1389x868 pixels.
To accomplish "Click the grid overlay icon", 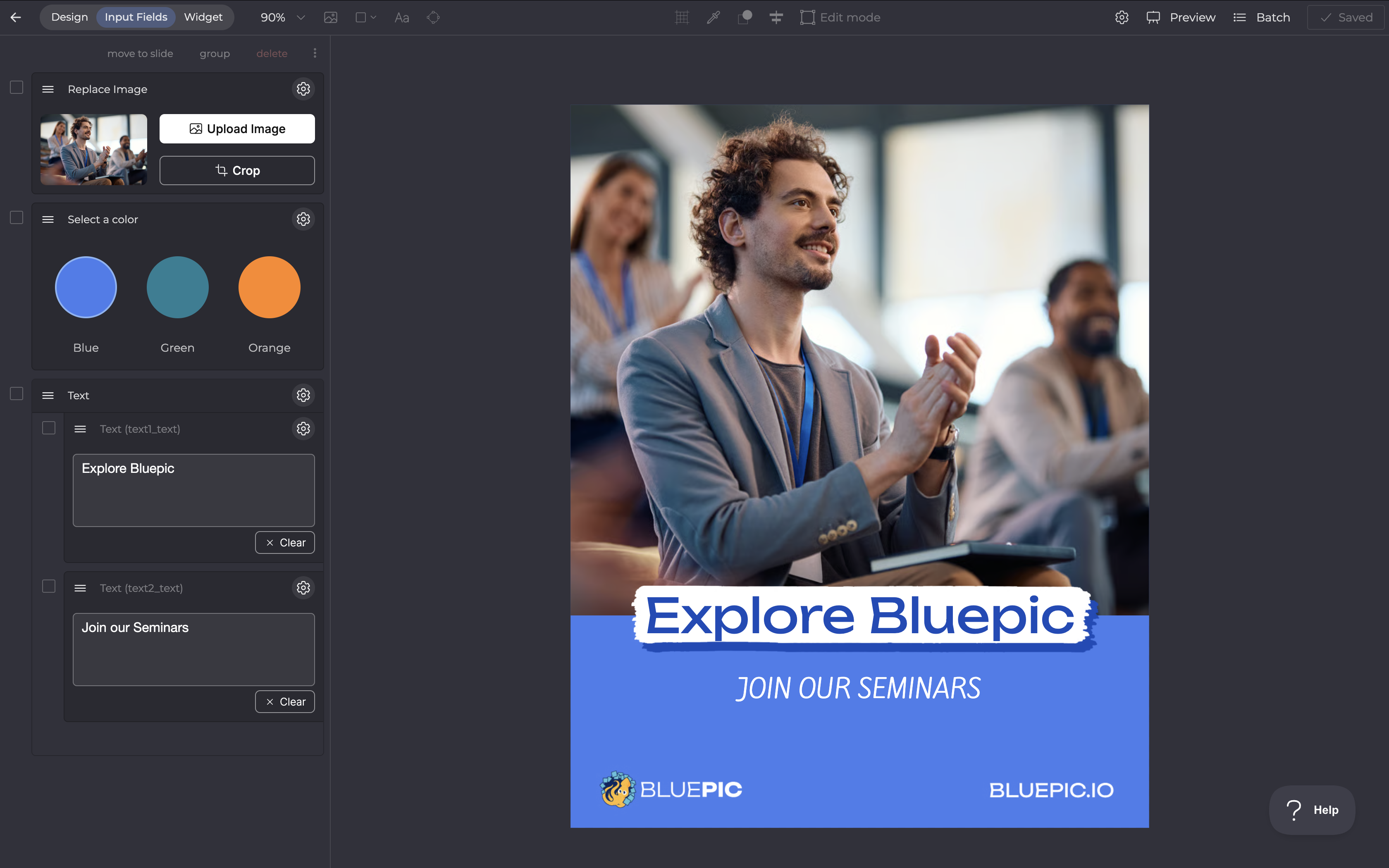I will [682, 17].
